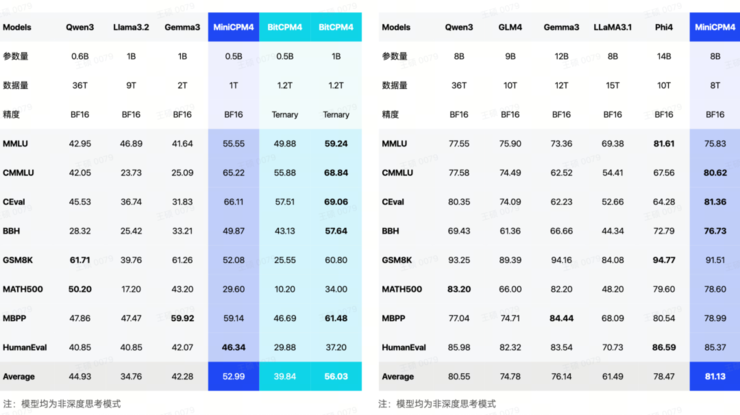Click the footnote under the left table
Image resolution: width=740 pixels, height=415 pixels.
tap(60, 404)
